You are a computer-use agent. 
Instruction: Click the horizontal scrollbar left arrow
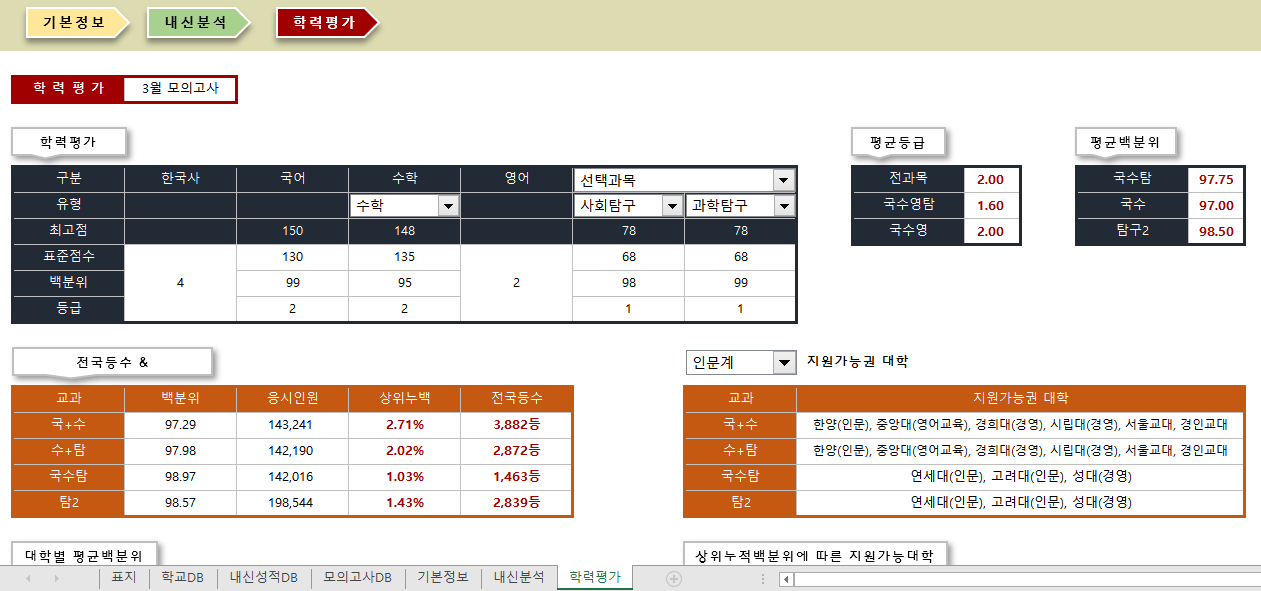coord(787,578)
